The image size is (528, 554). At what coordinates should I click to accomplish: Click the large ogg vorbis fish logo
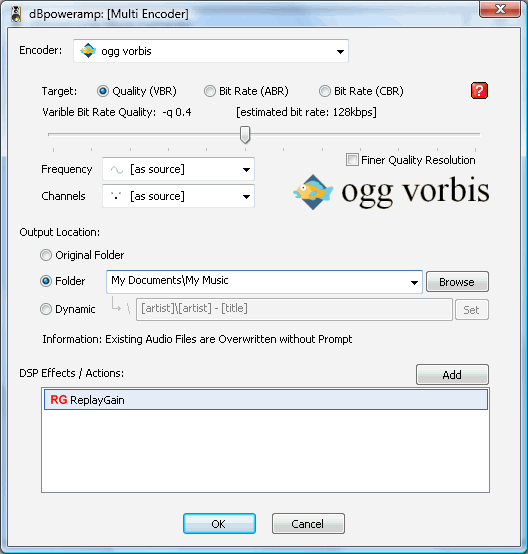pos(313,192)
